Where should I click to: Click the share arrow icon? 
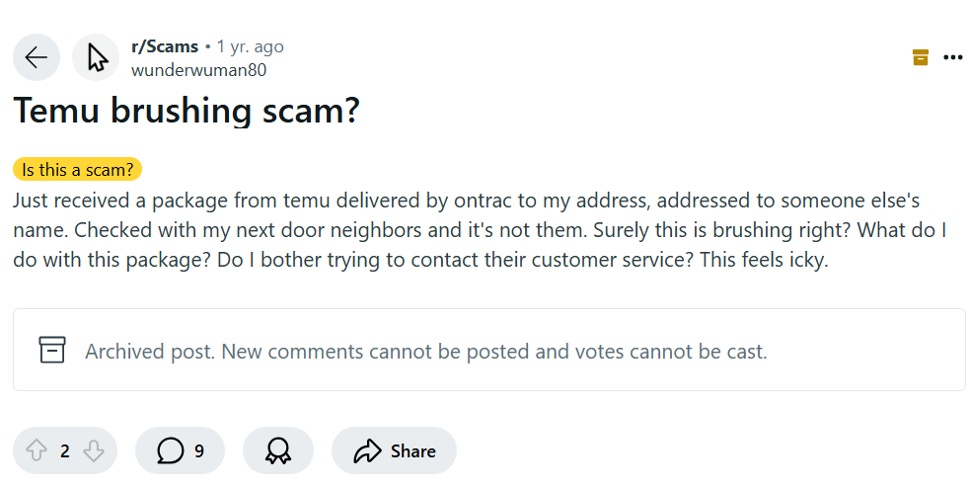367,451
